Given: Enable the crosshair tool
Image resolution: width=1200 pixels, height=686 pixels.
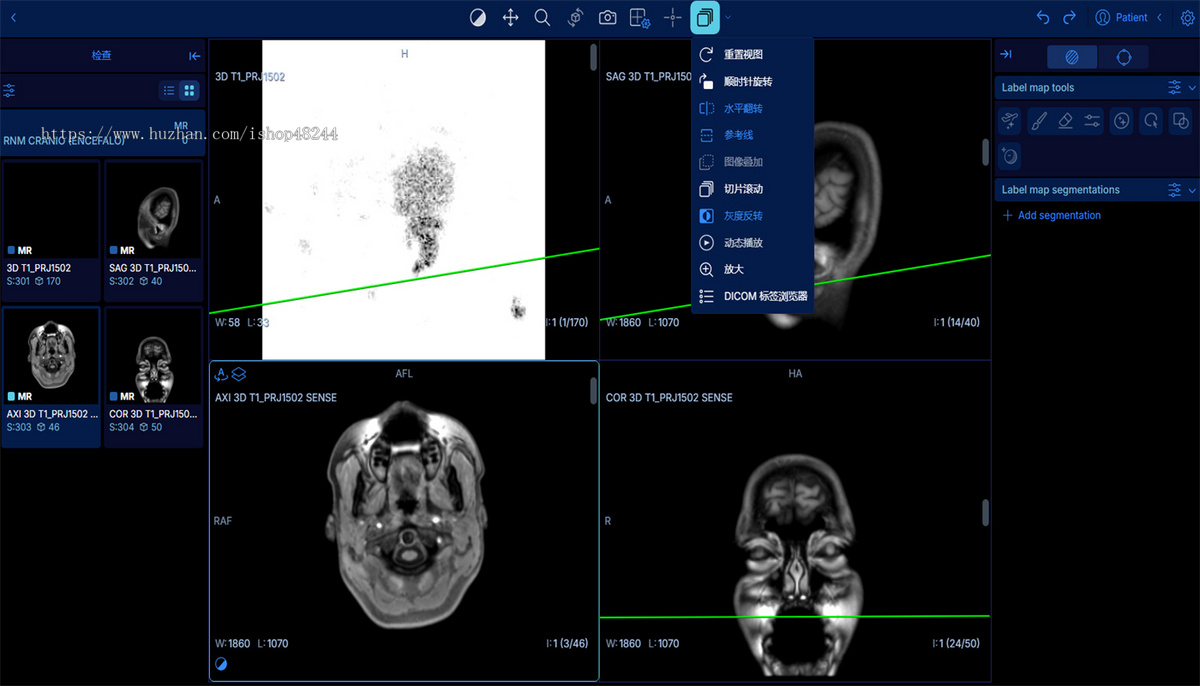Looking at the screenshot, I should (672, 18).
